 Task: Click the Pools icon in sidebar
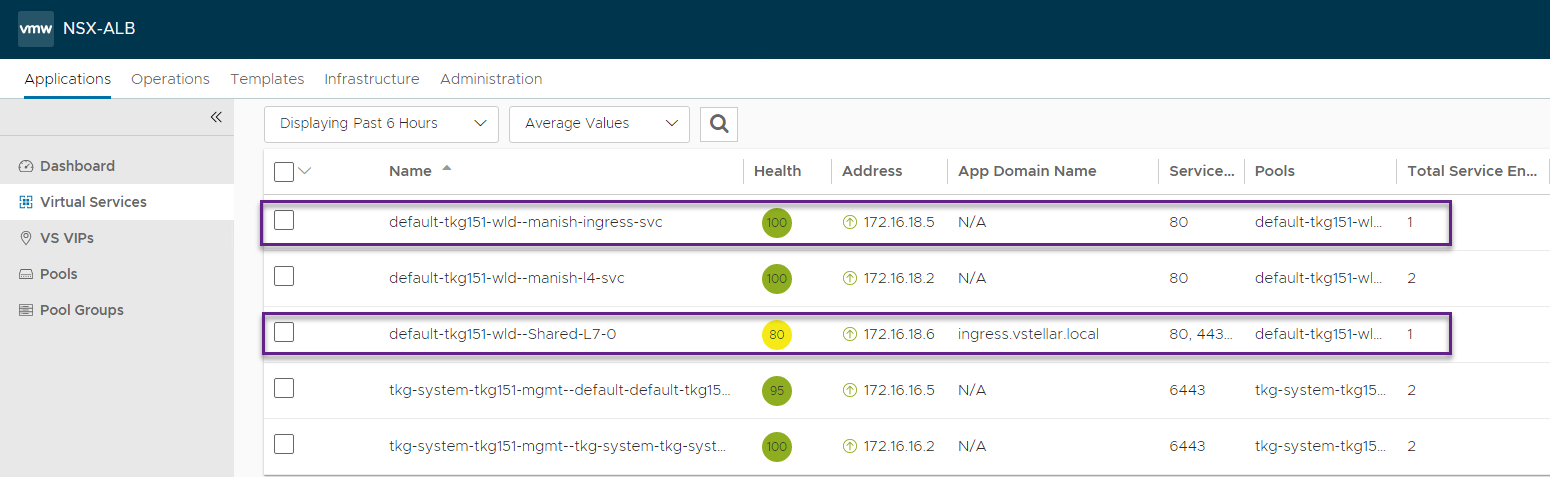tap(27, 274)
